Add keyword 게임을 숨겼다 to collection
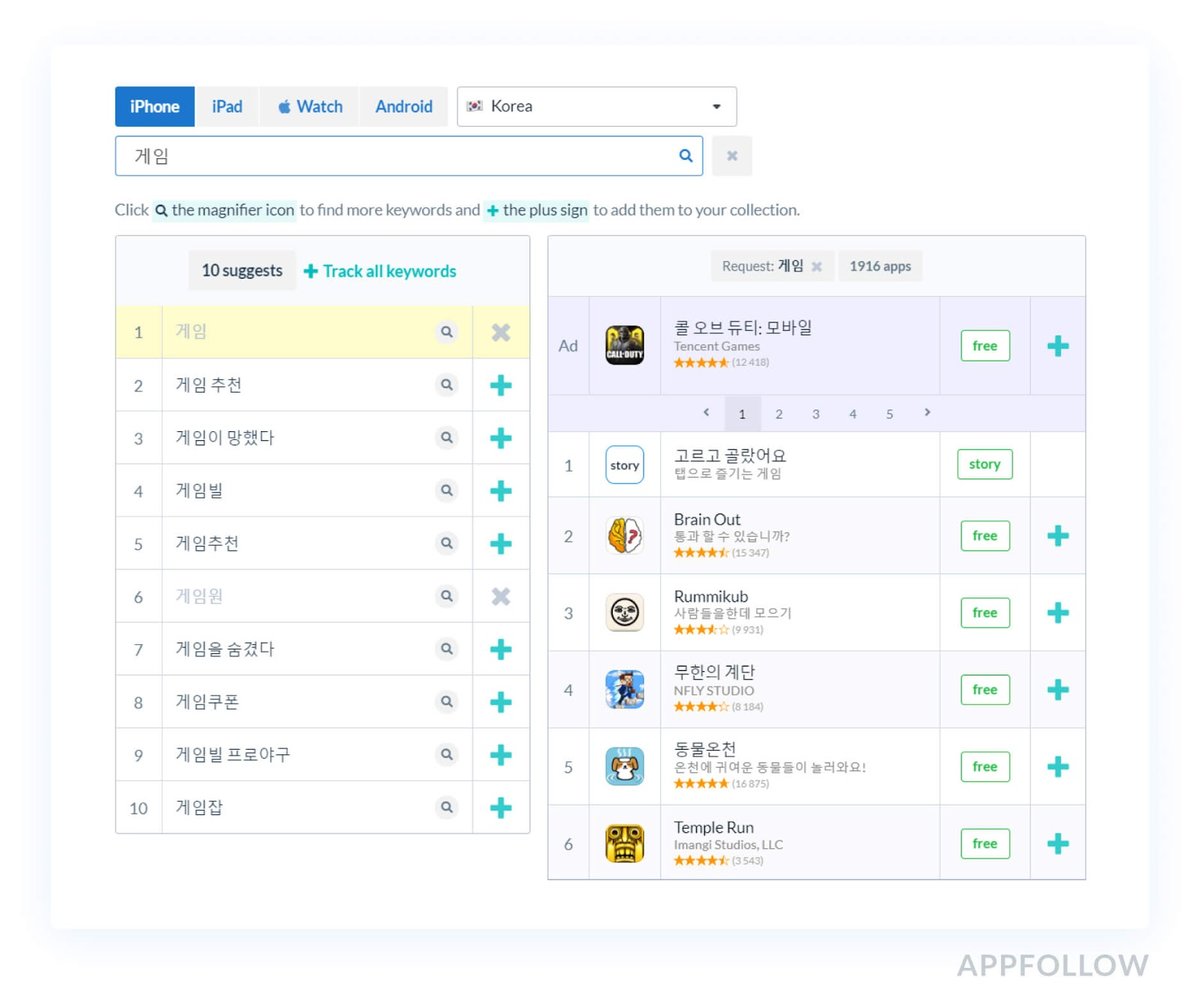 coord(501,649)
